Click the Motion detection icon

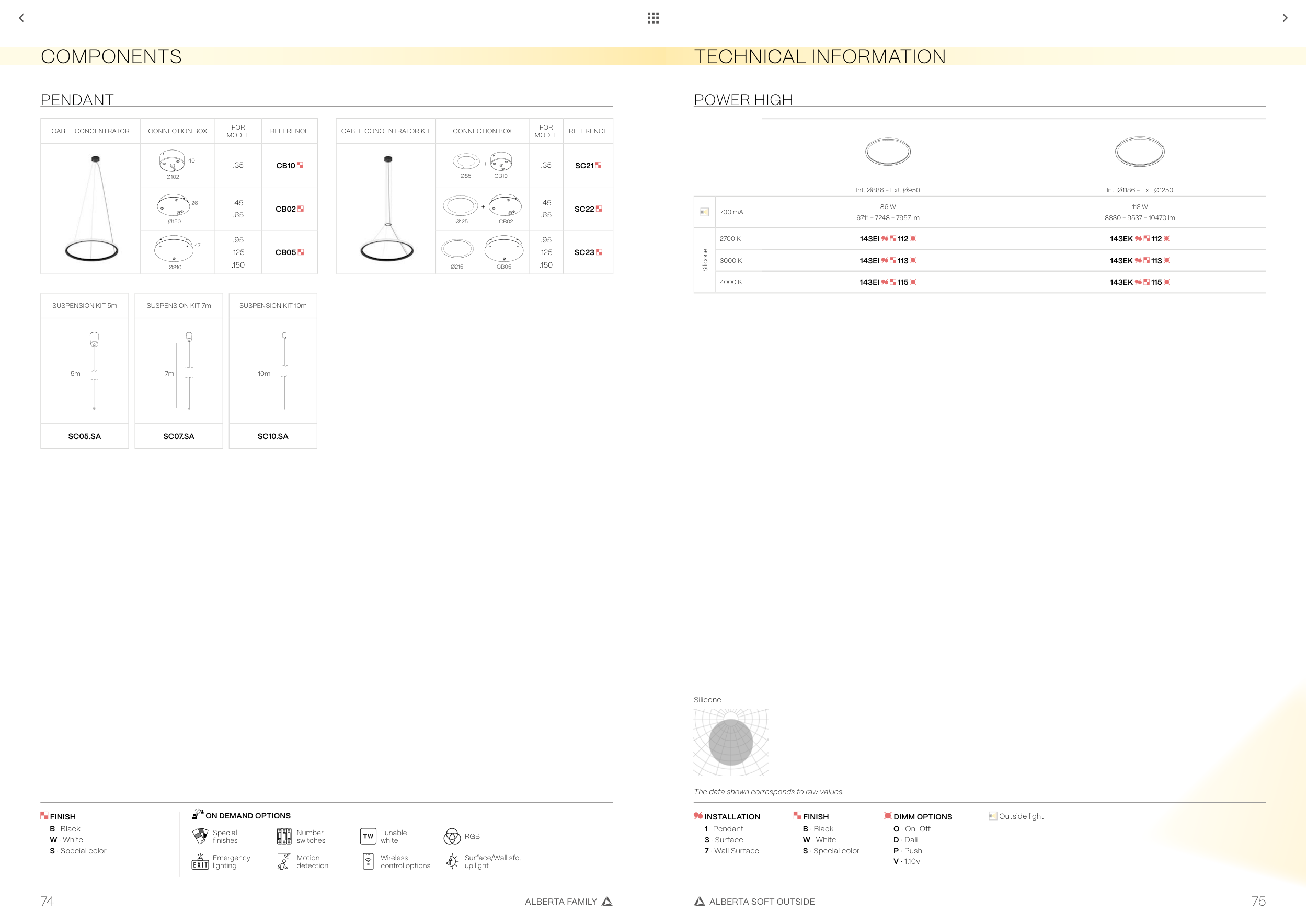(x=283, y=862)
